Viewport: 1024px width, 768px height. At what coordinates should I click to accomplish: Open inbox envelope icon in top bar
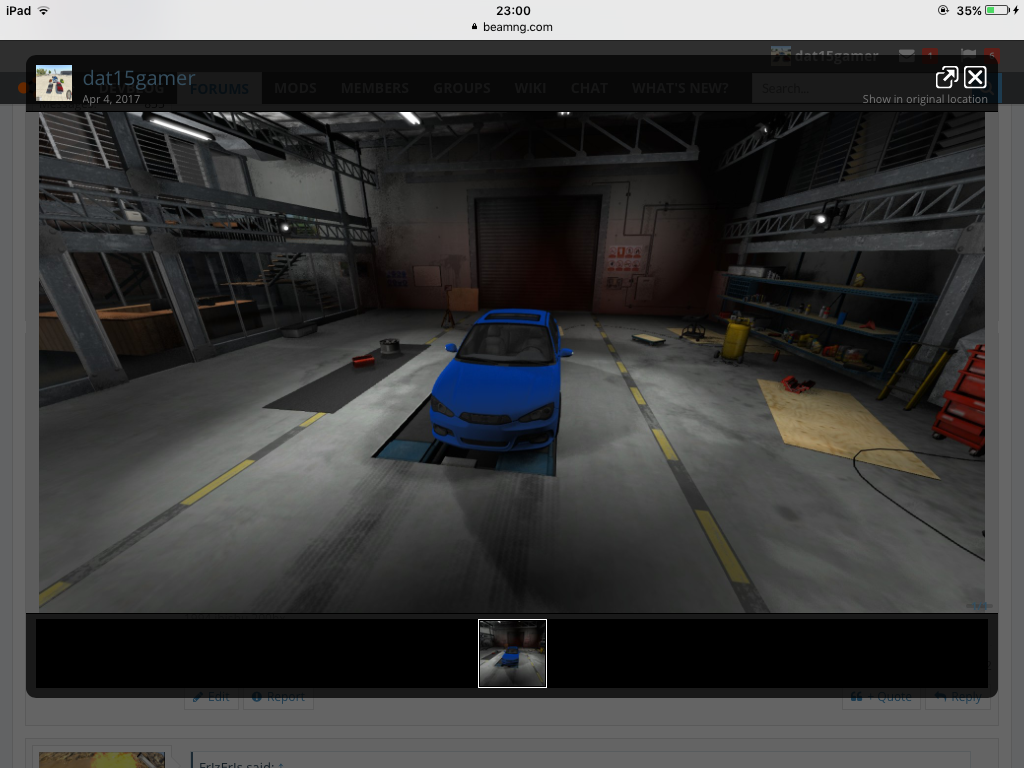click(x=906, y=56)
